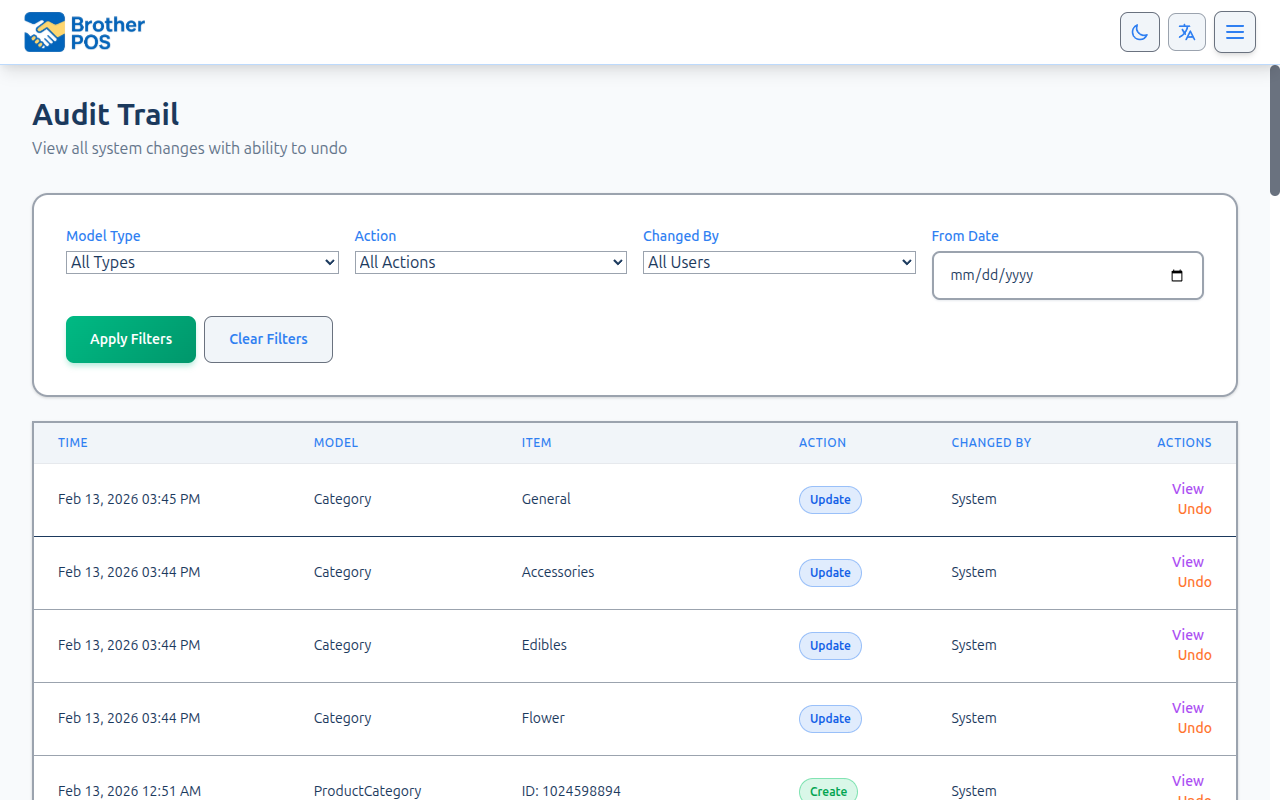Apply the audit trail filters
1280x800 pixels.
pyautogui.click(x=130, y=339)
